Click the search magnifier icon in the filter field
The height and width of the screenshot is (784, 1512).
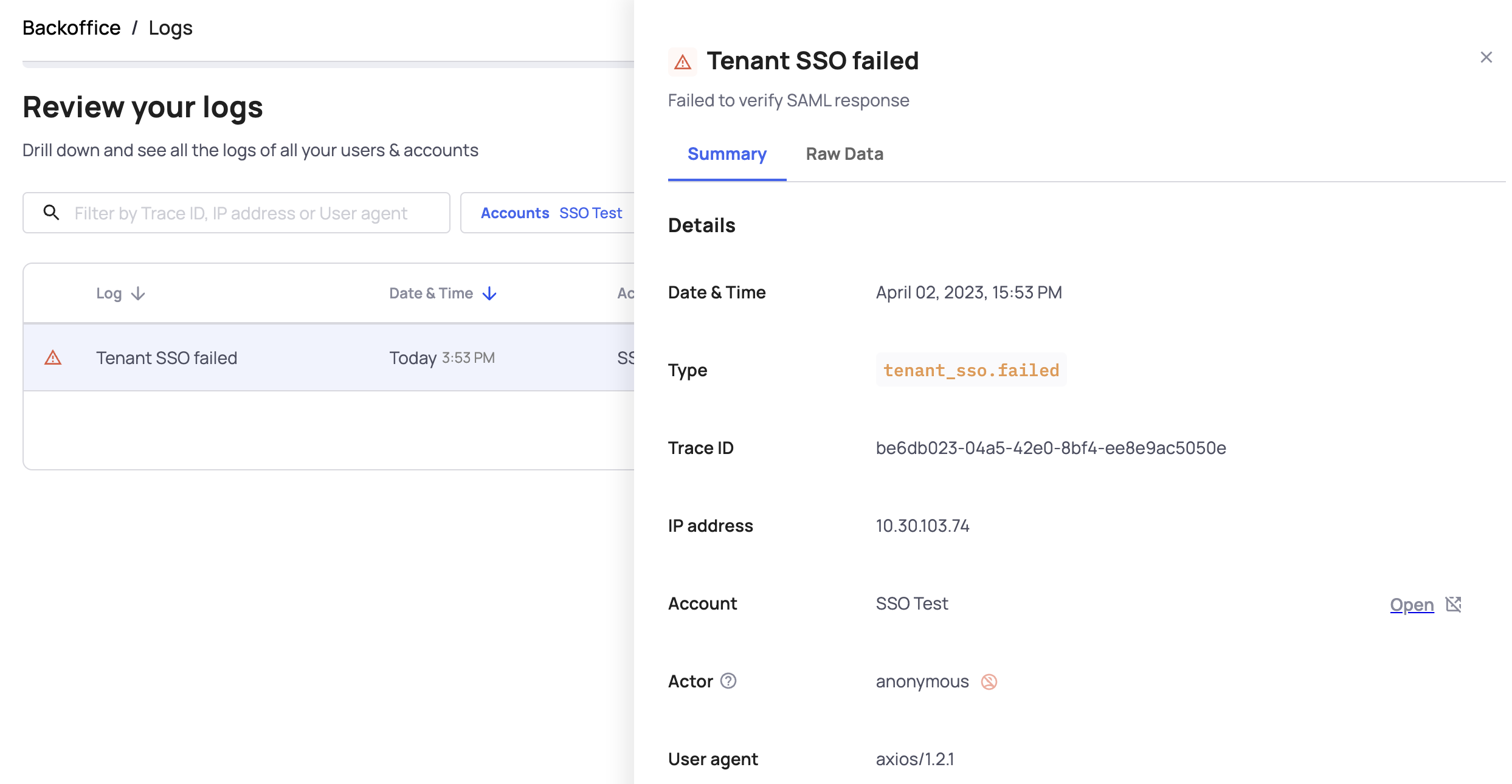[51, 213]
